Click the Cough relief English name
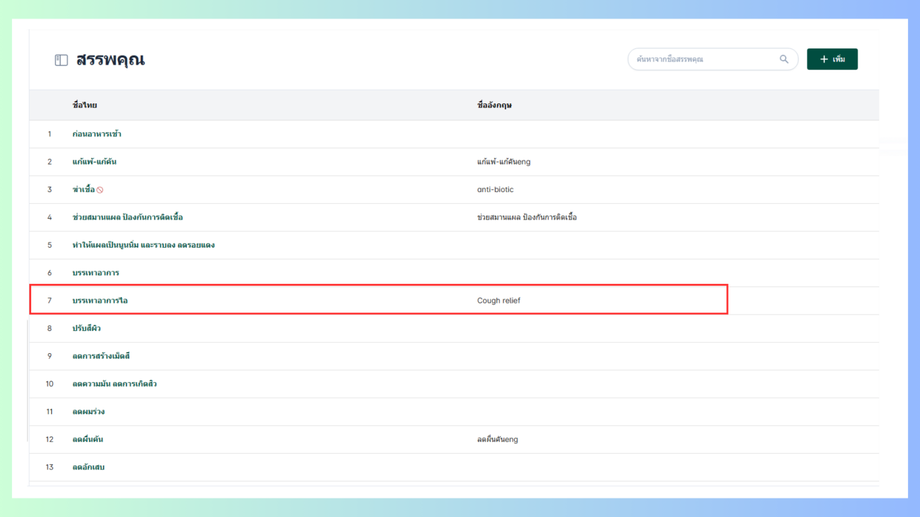 pos(498,300)
